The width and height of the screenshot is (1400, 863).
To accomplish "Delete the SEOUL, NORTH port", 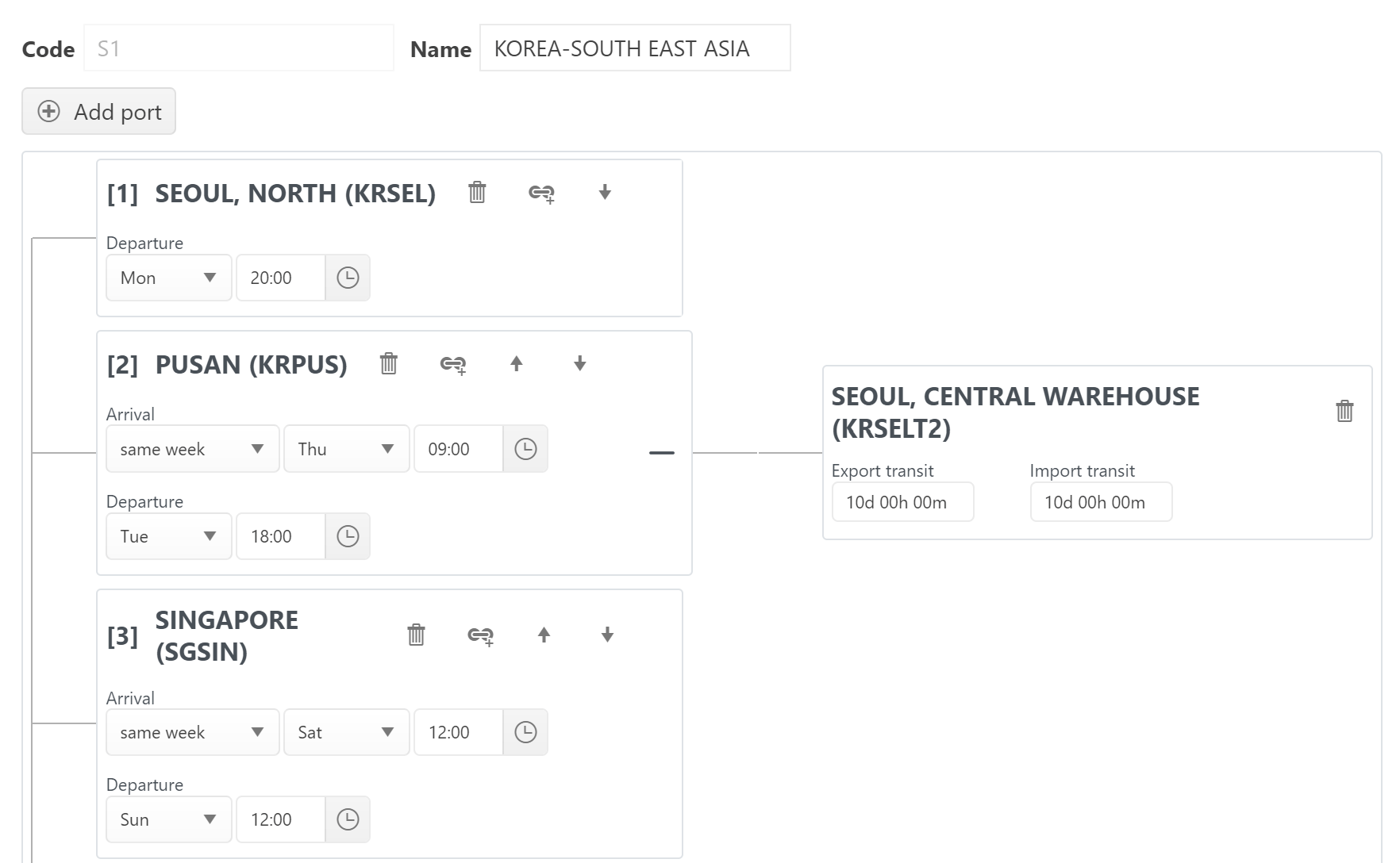I will (477, 193).
